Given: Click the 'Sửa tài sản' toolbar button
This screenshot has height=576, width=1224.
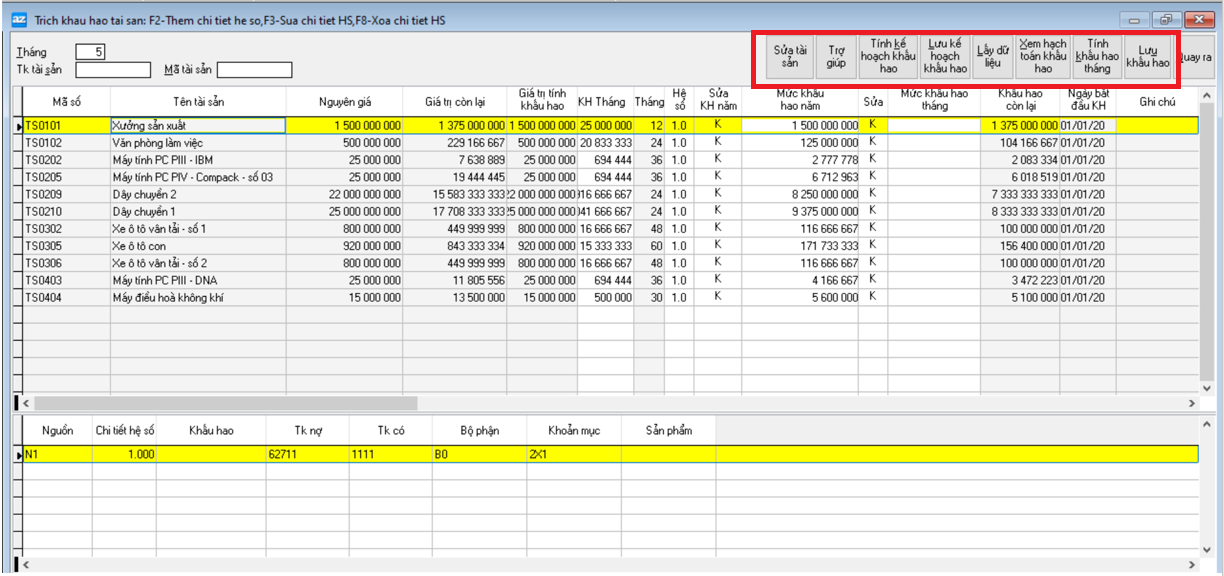Looking at the screenshot, I should 790,58.
